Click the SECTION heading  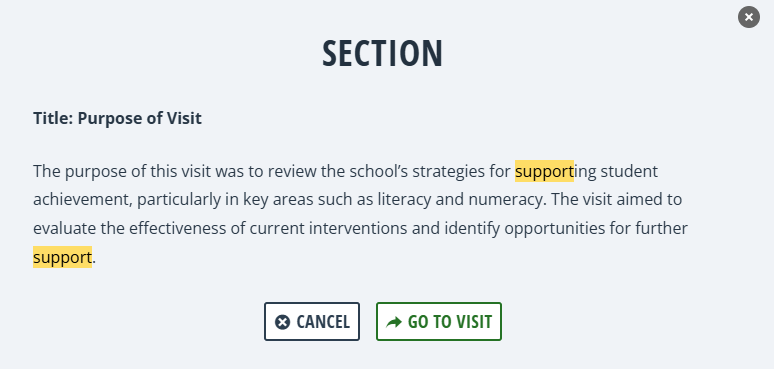pyautogui.click(x=383, y=53)
